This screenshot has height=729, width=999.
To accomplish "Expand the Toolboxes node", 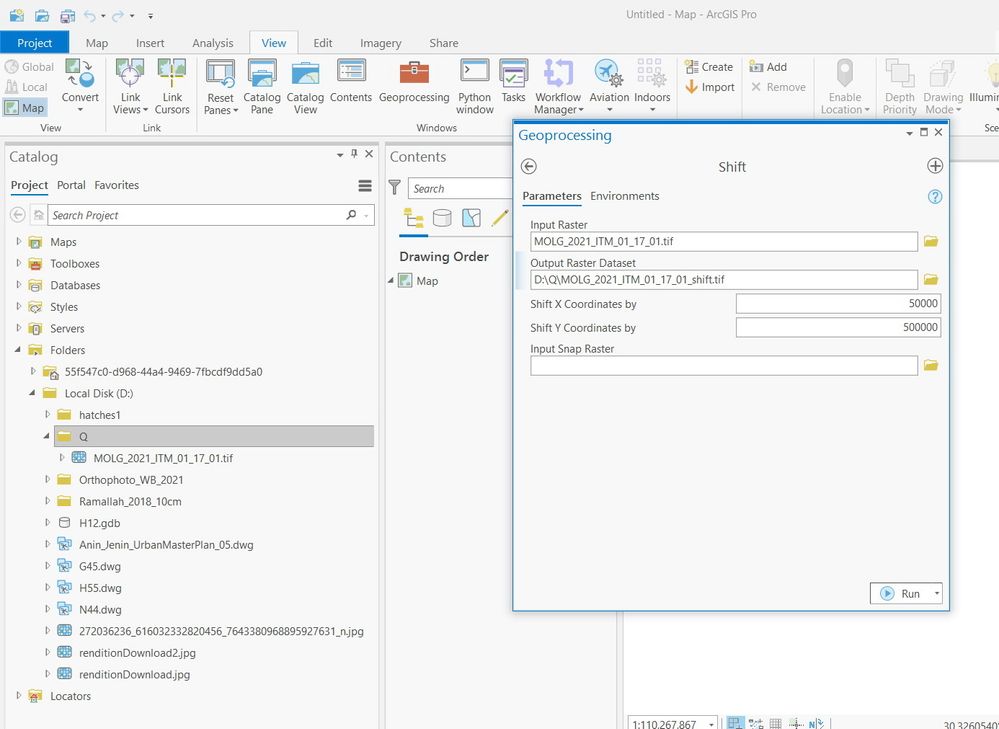I will click(x=19, y=264).
